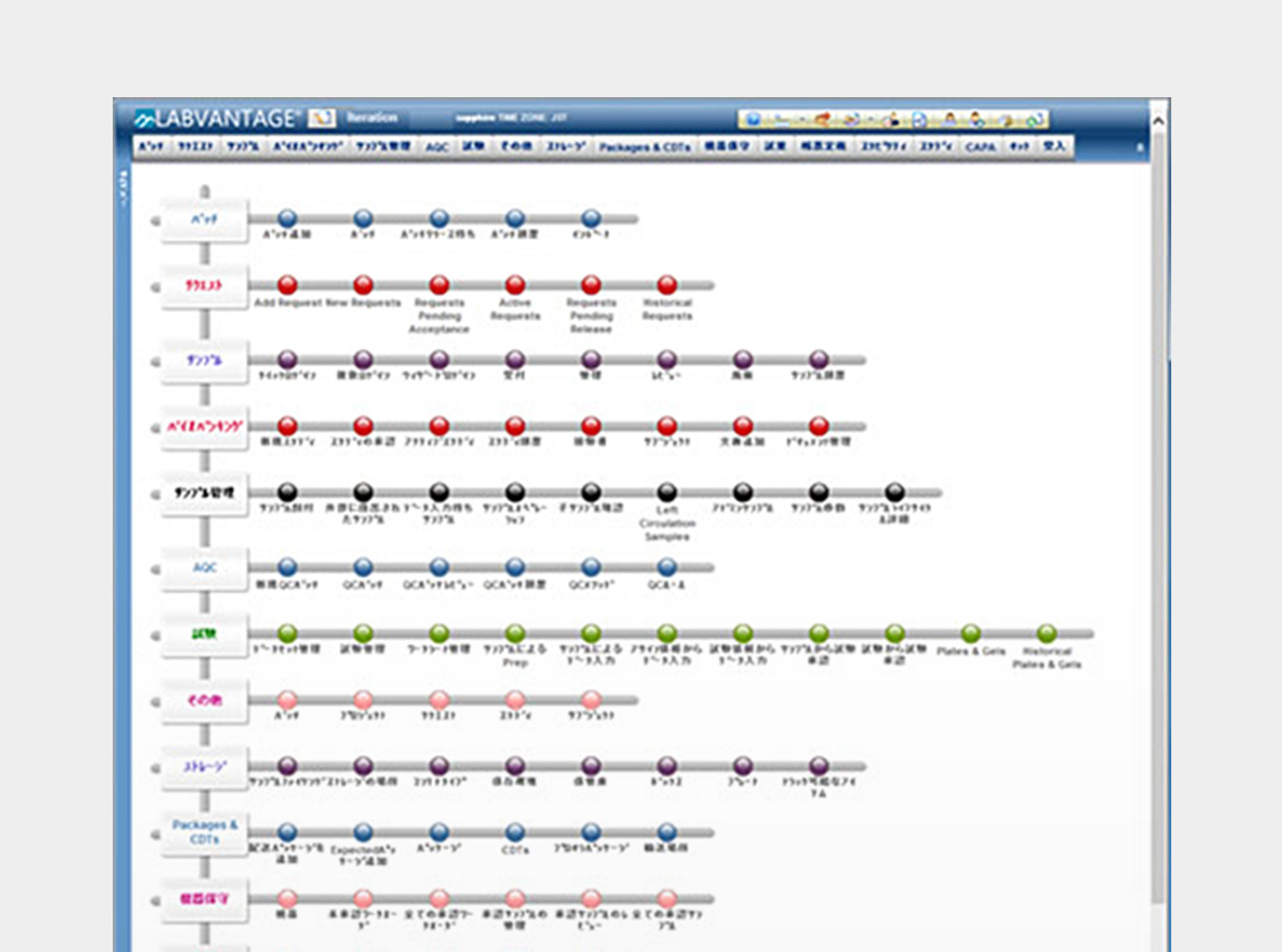Collapse the AQC branch expander
The image size is (1282, 952).
[x=153, y=566]
